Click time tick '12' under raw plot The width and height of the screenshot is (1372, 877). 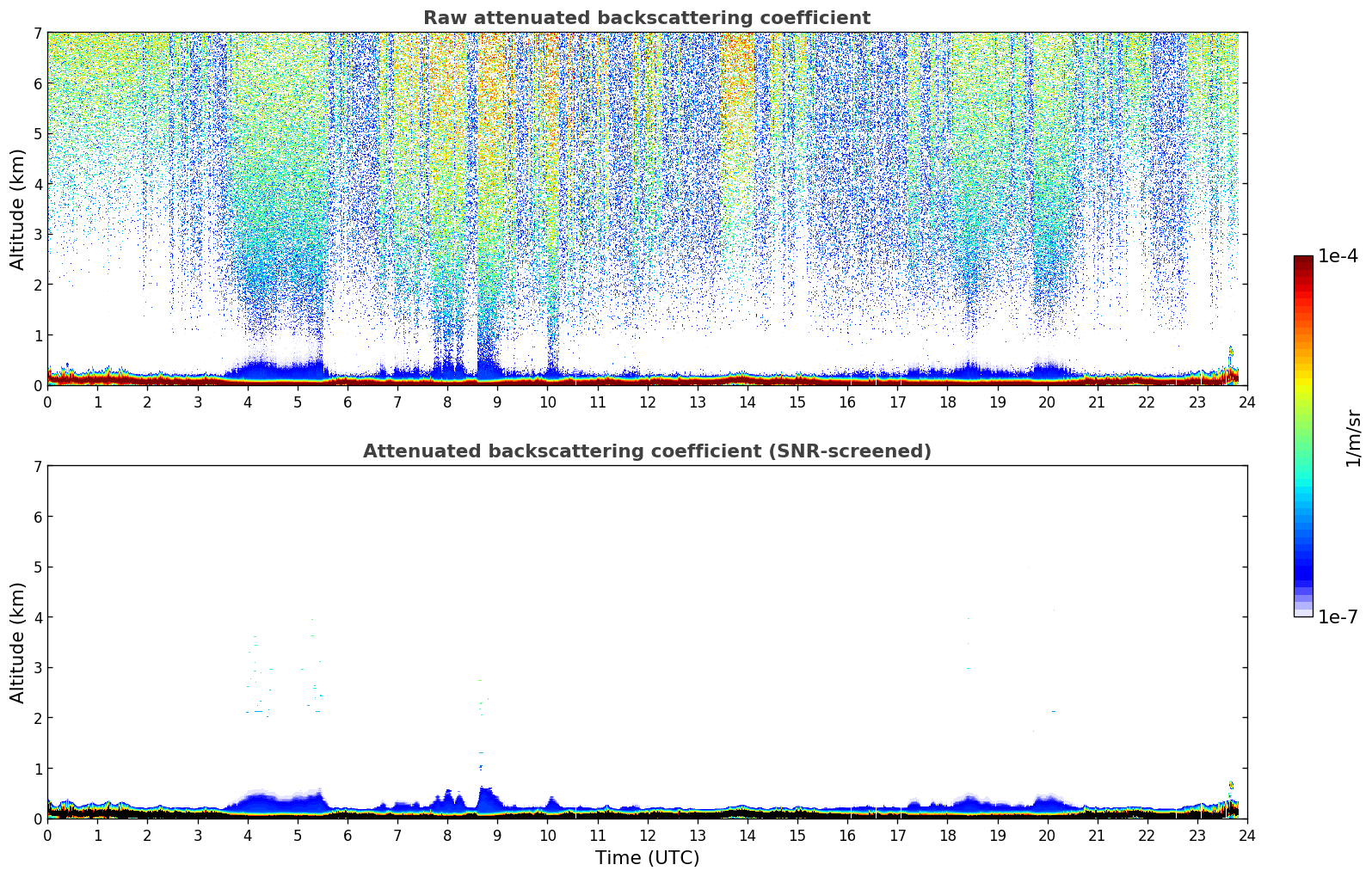(648, 402)
